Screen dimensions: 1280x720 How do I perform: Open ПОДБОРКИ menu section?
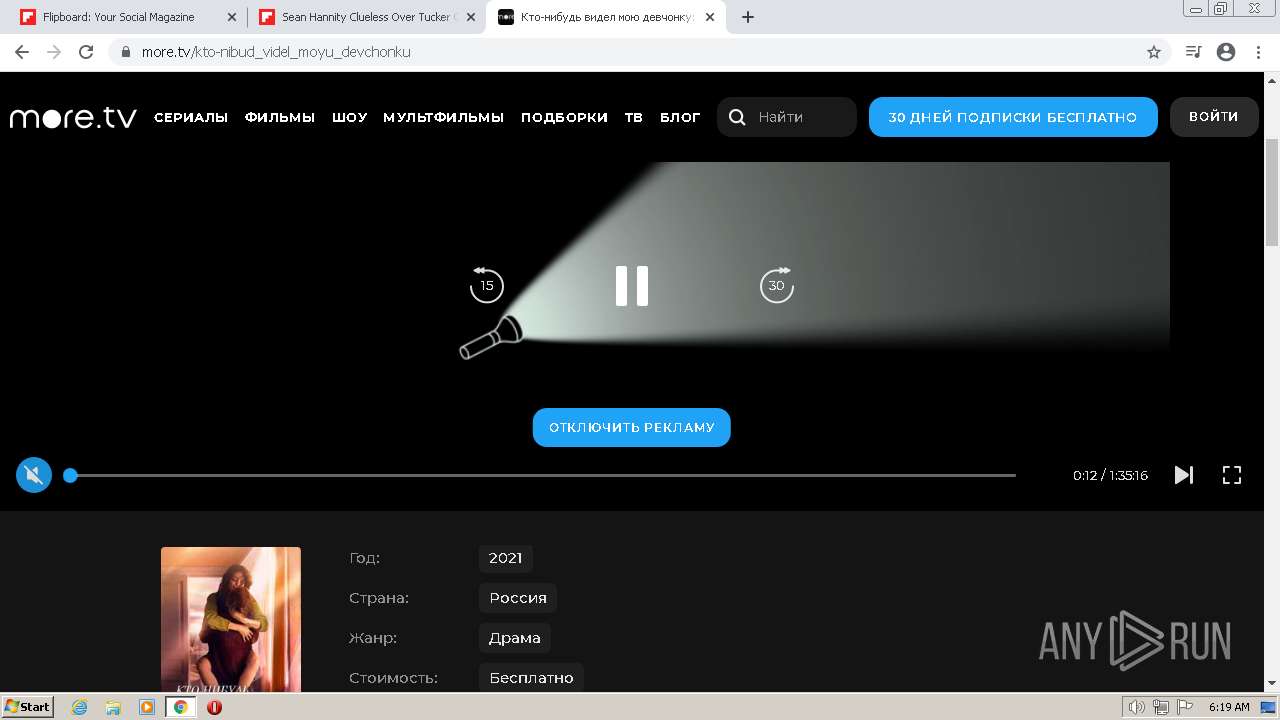[x=564, y=117]
